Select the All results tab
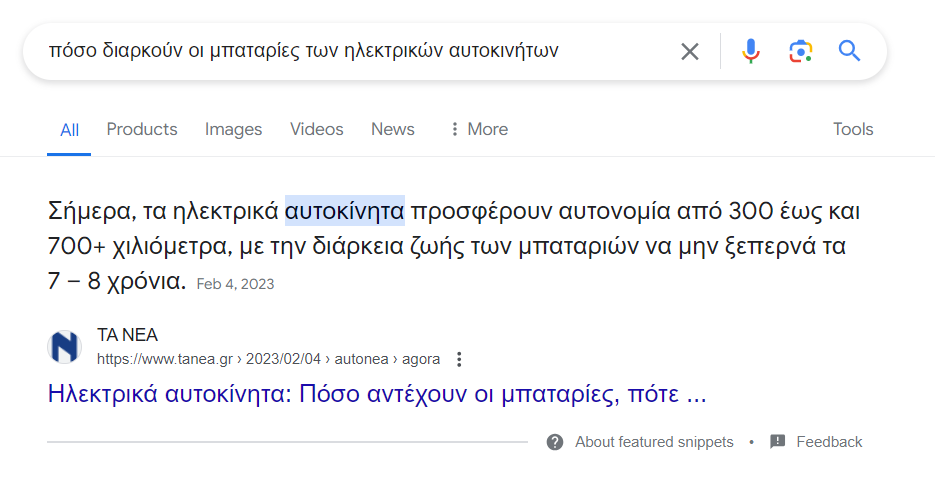Viewport: 935px width, 478px height. click(x=69, y=130)
